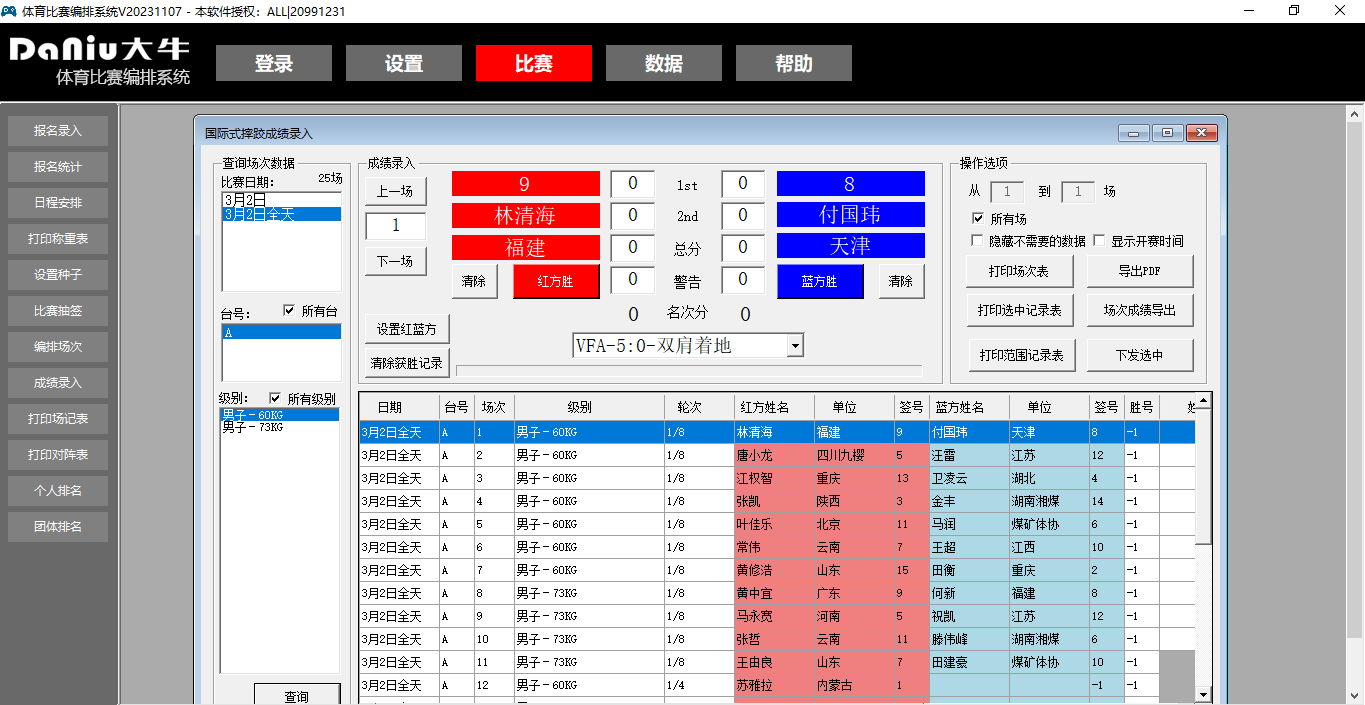
Task: Open the VFA-5:0-双肩着地 dropdown
Action: pos(793,344)
